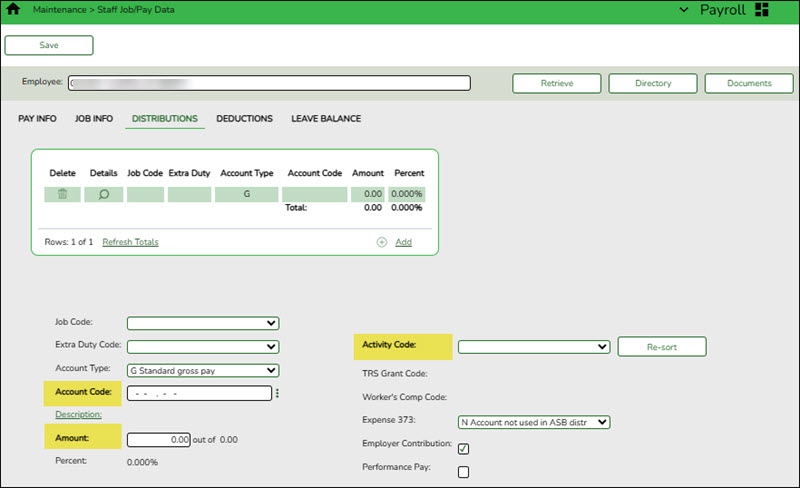Click the Save button
Image resolution: width=800 pixels, height=488 pixels.
click(49, 45)
